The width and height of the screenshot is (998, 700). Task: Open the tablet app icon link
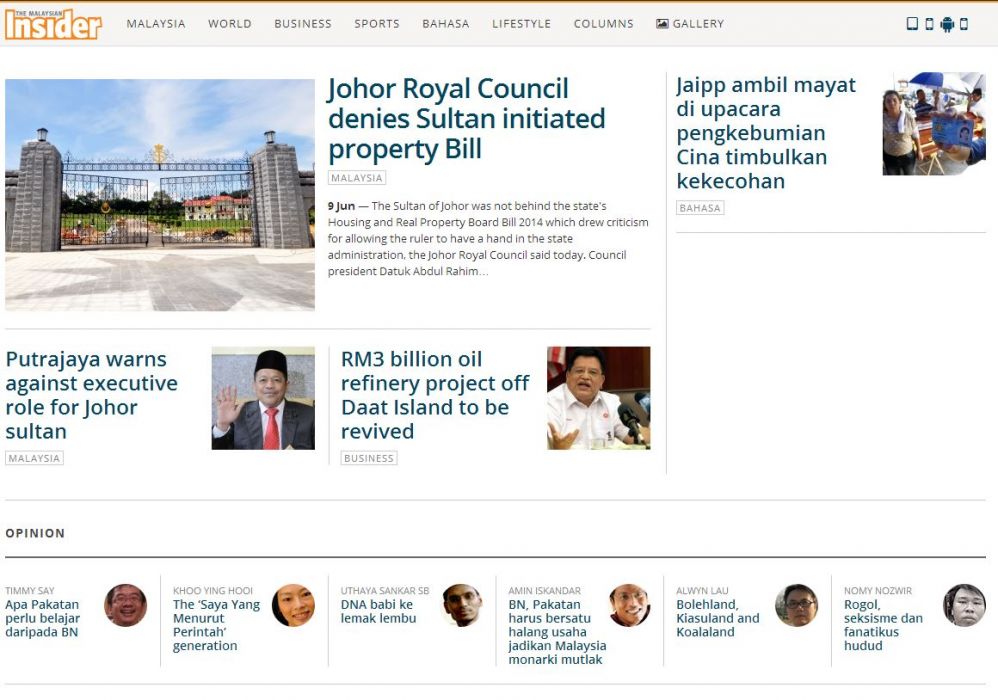(x=911, y=24)
